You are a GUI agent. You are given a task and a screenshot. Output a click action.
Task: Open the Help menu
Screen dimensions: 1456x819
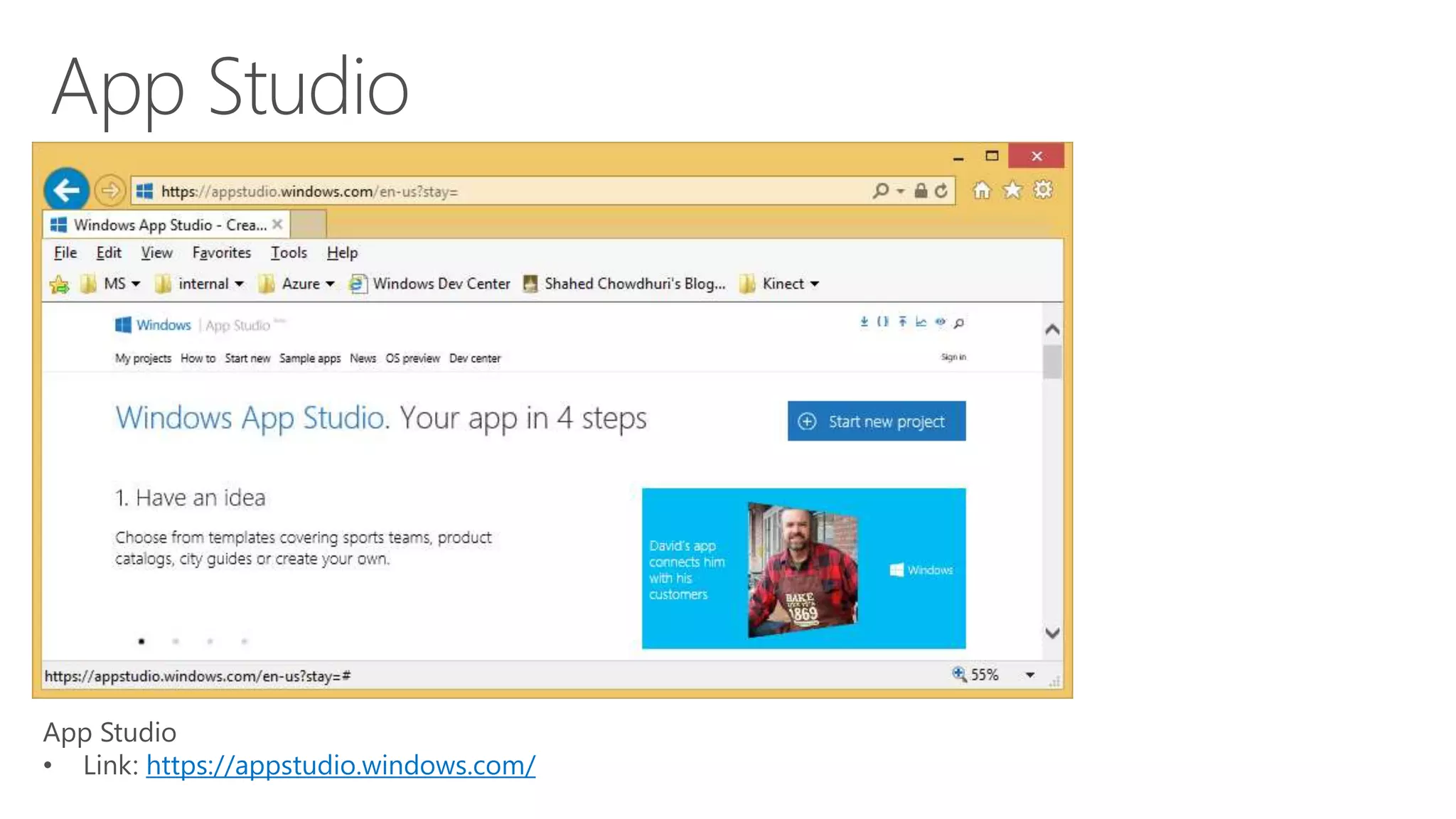coord(342,252)
